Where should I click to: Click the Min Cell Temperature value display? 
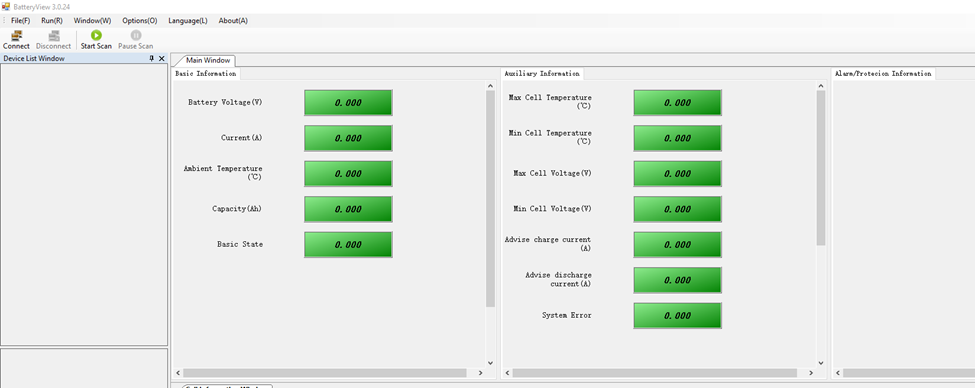point(678,138)
